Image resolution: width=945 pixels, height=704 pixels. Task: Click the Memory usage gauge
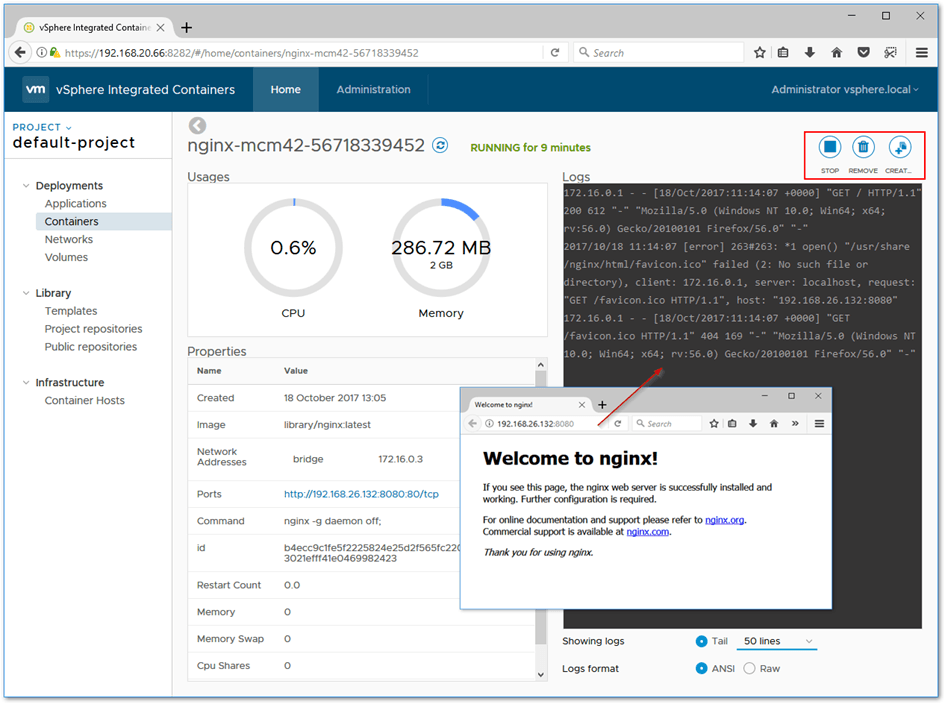pyautogui.click(x=441, y=248)
